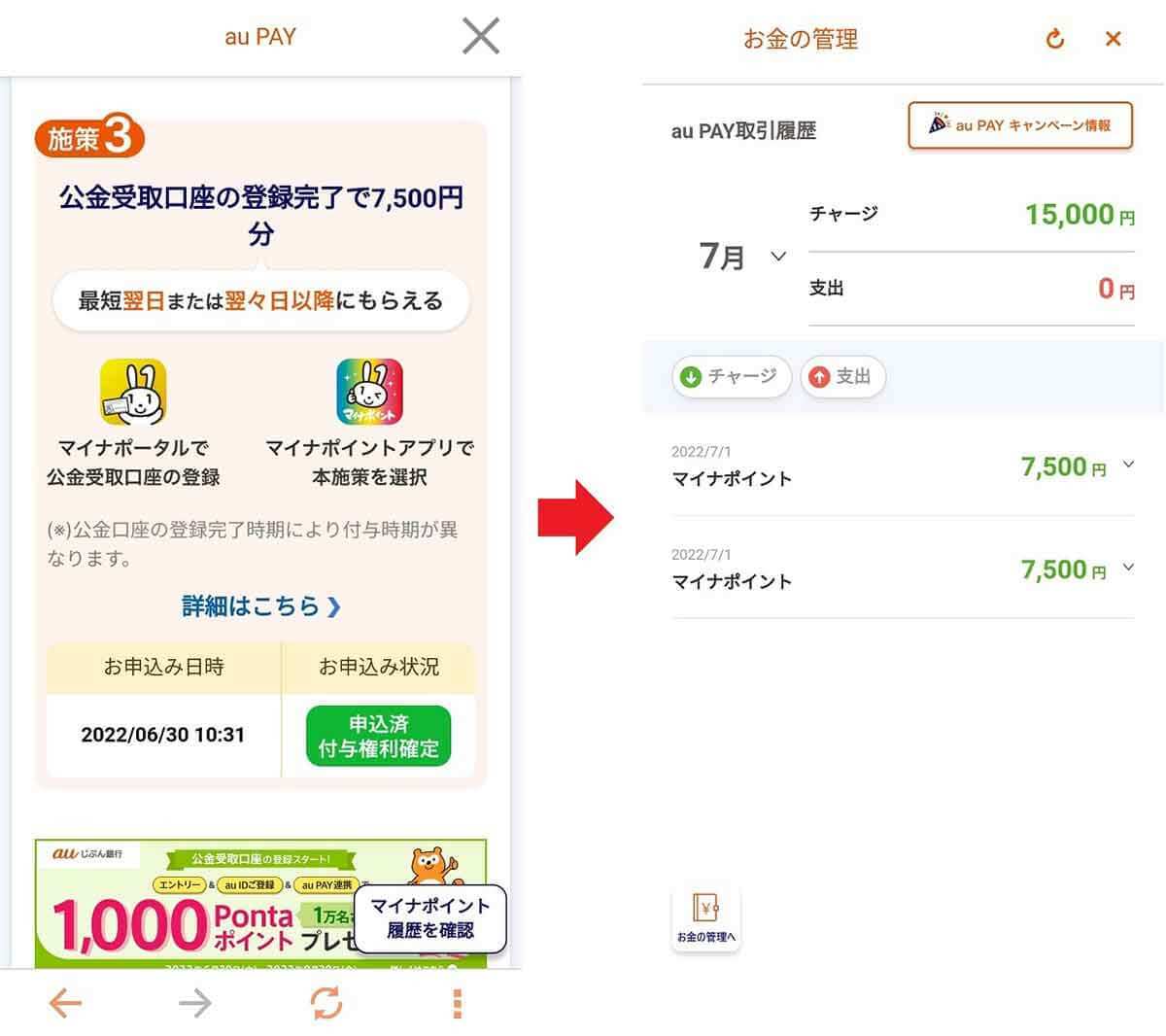Tap the 公金受取口座の登録完了で7,500円分 heading
This screenshot has height=1036, width=1166.
pos(260,215)
